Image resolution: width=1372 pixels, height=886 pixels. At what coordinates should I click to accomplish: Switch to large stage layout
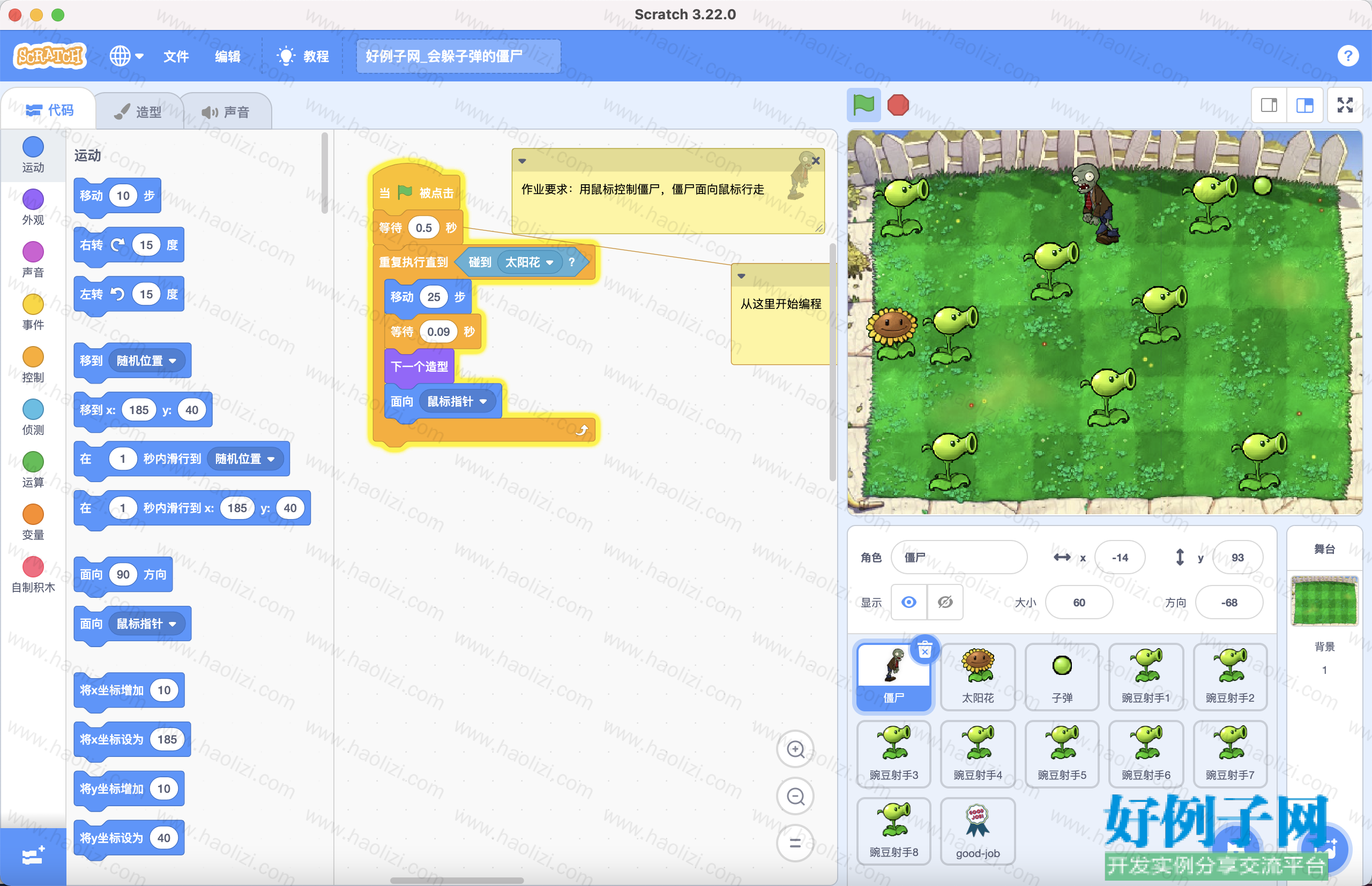(x=1304, y=106)
